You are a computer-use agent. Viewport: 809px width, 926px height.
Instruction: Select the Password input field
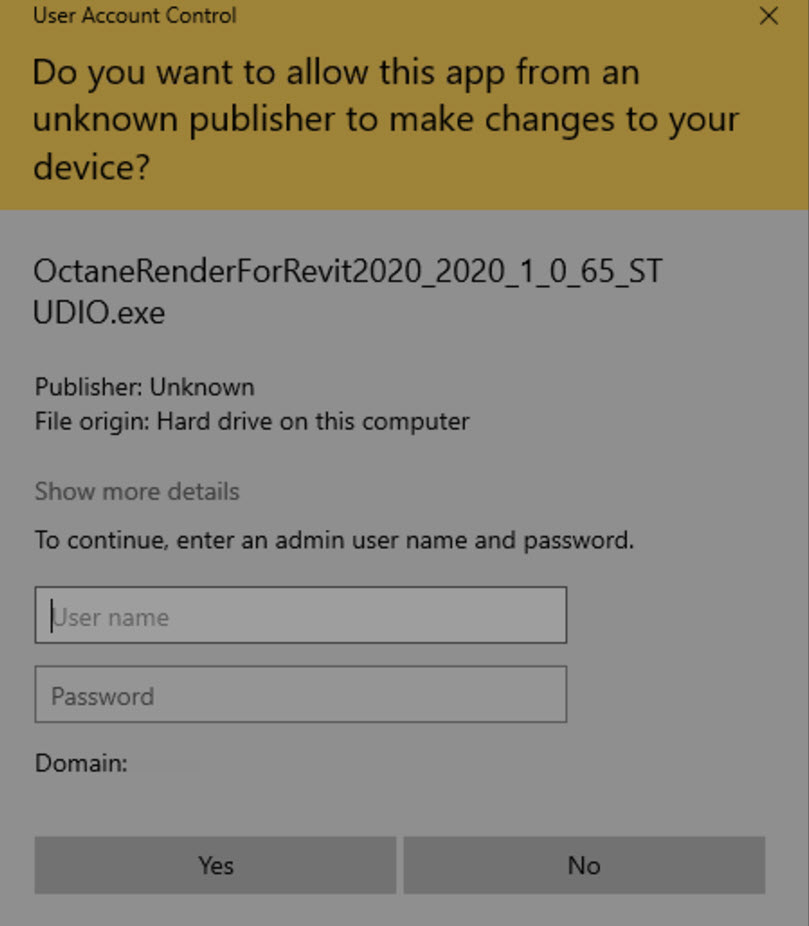click(300, 695)
